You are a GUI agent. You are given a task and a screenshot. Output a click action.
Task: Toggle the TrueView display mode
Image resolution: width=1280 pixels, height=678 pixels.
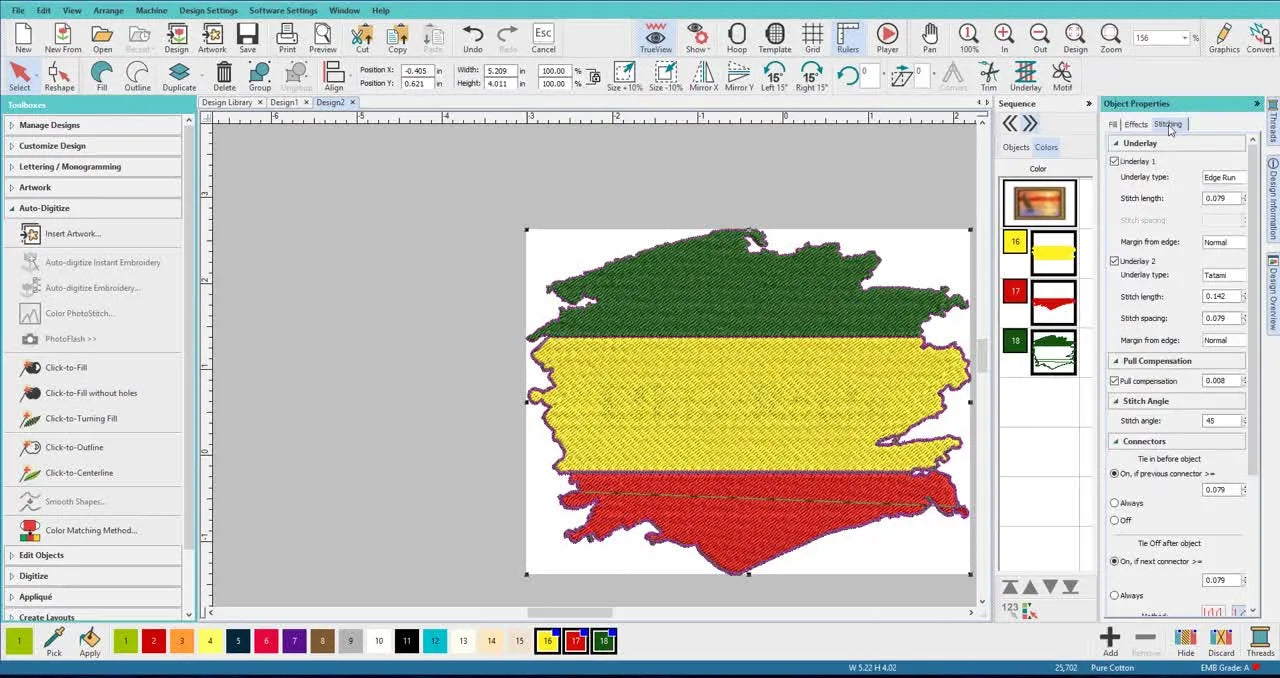[655, 37]
